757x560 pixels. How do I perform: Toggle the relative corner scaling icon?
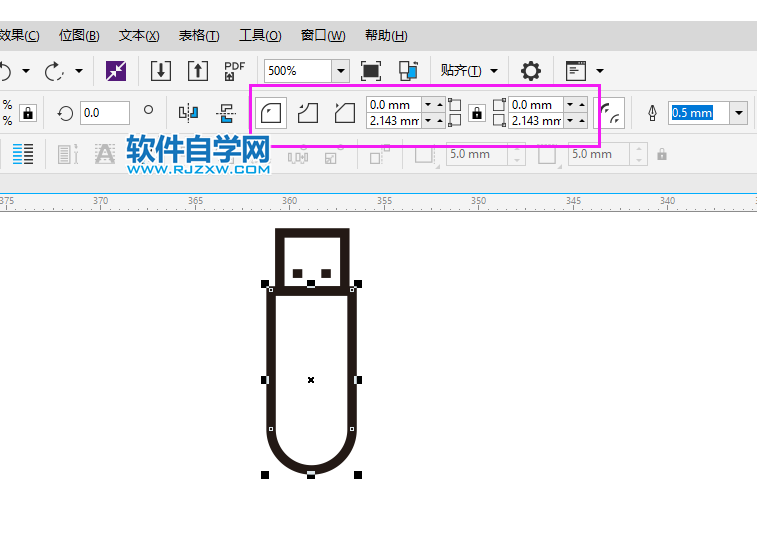tap(611, 113)
